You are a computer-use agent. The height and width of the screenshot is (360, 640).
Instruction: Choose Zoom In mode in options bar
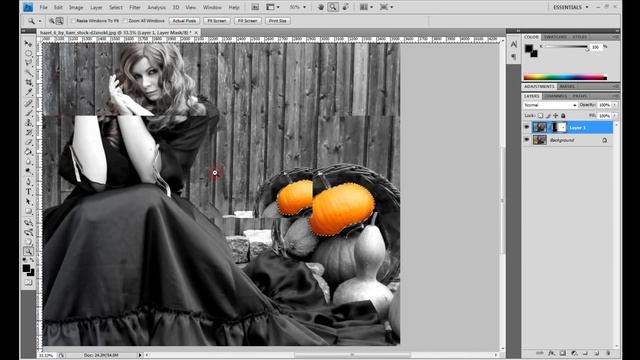pyautogui.click(x=51, y=21)
